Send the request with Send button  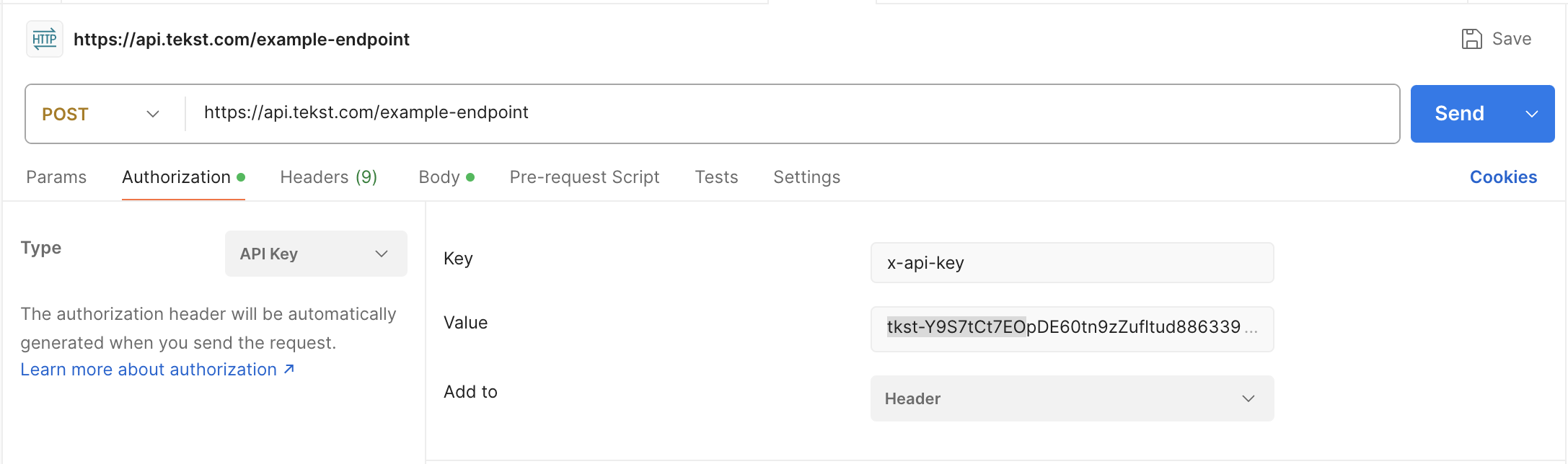1460,114
